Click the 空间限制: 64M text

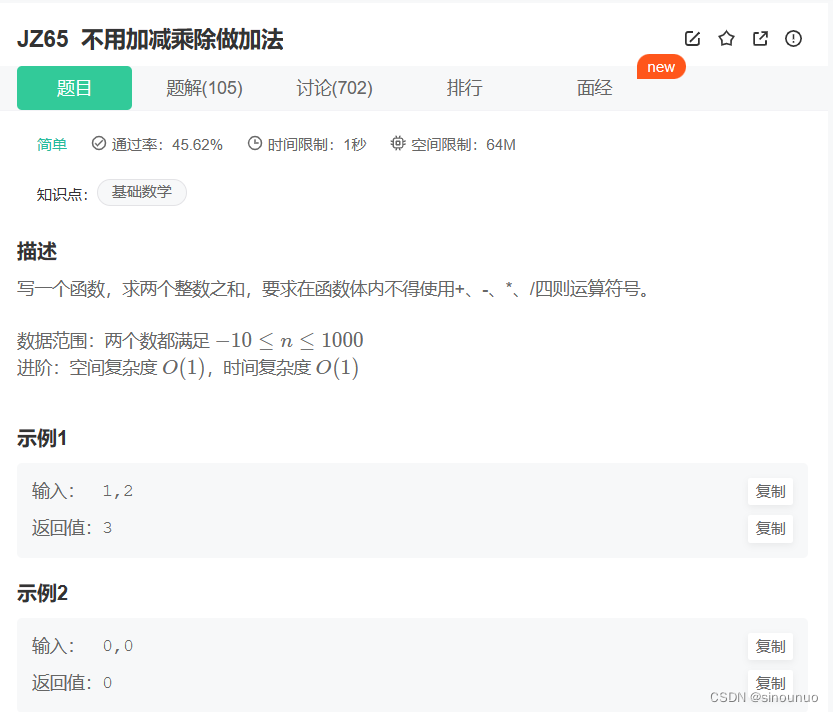pos(463,145)
